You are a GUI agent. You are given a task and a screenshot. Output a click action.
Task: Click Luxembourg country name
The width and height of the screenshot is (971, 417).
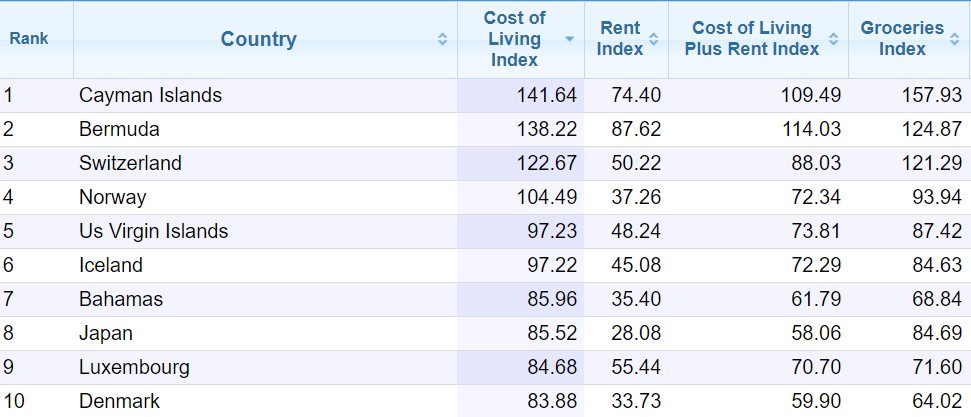point(134,367)
